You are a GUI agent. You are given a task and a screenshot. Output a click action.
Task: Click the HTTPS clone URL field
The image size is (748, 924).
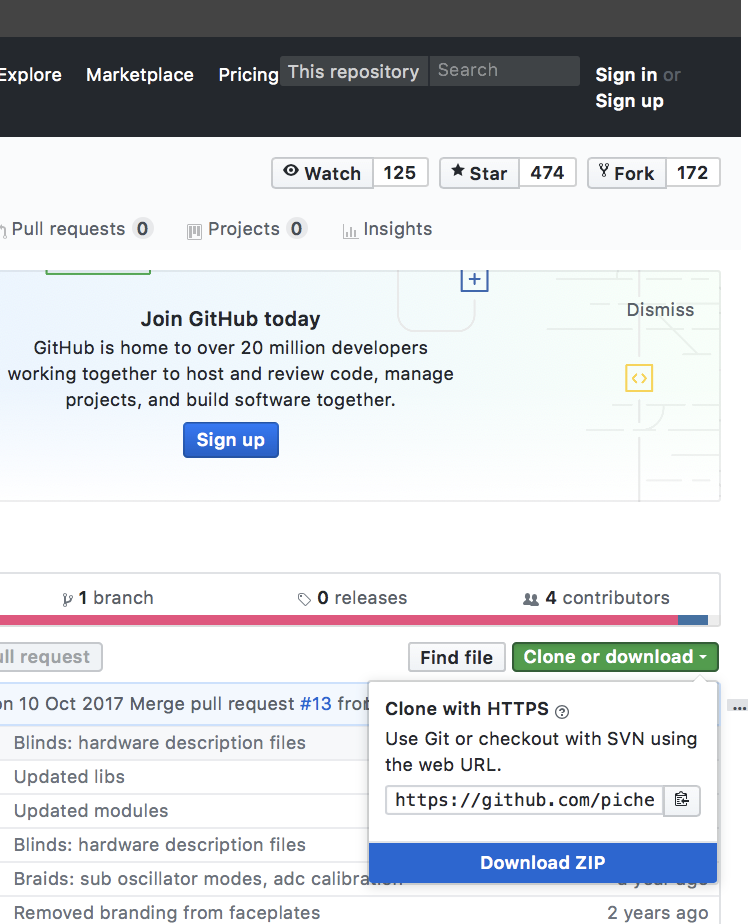click(x=524, y=799)
